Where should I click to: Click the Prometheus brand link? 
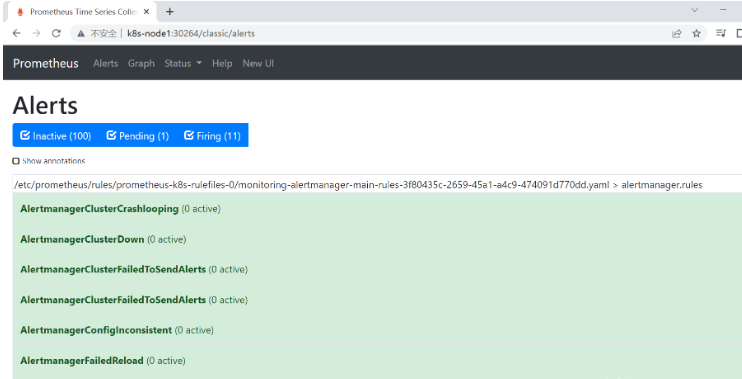tap(46, 63)
